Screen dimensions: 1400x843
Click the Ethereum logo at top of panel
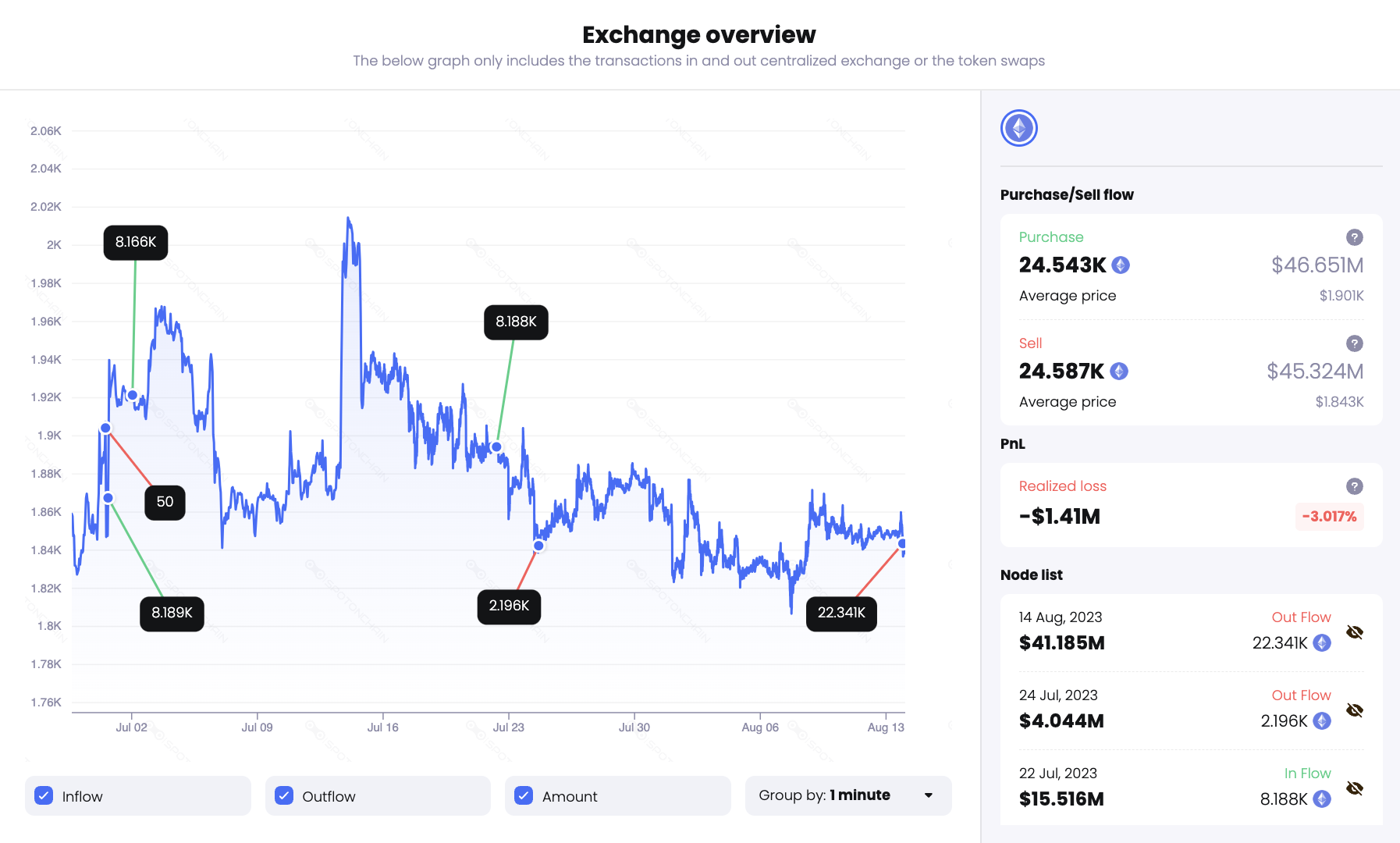(x=1018, y=127)
